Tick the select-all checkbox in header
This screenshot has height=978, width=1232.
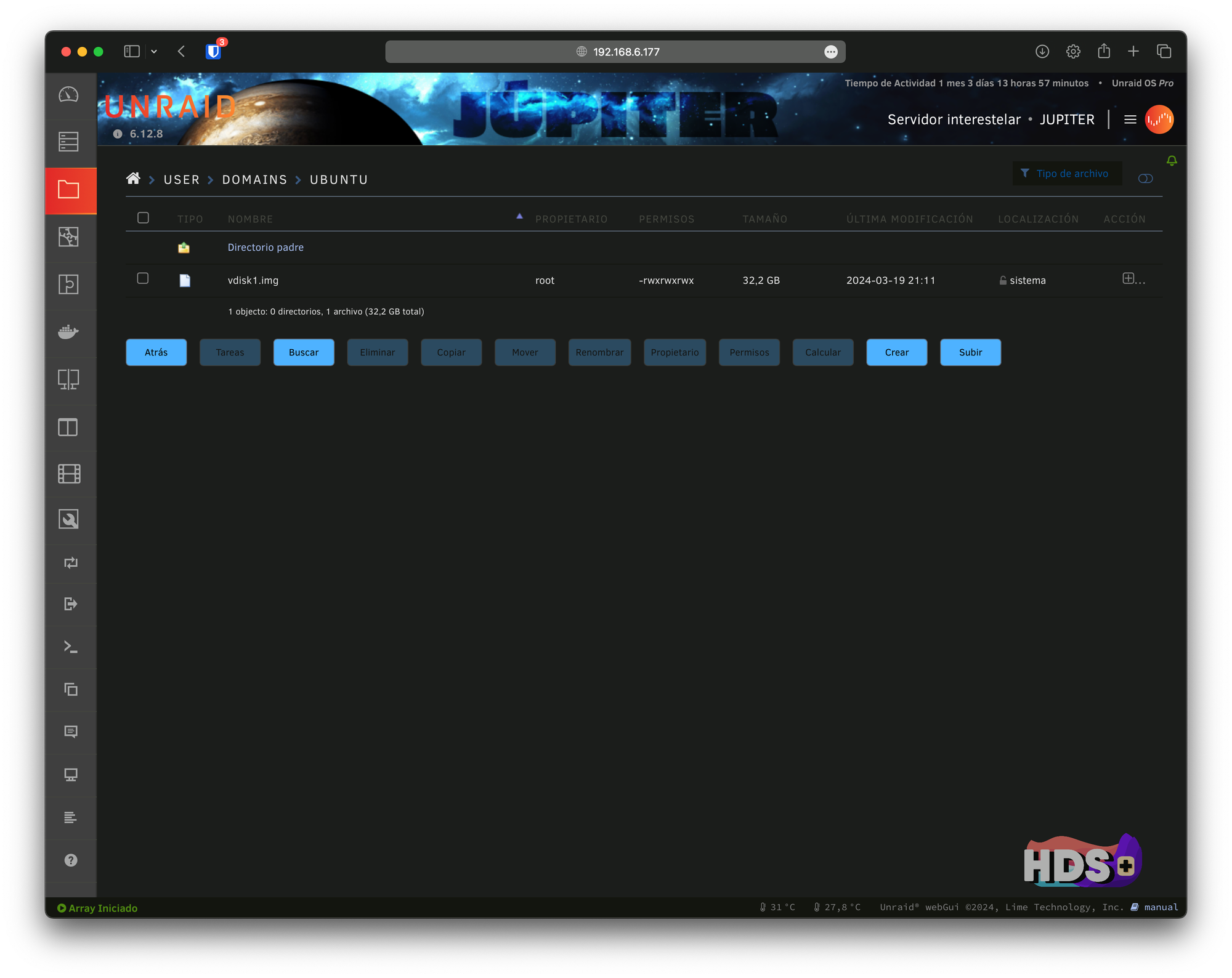[143, 218]
